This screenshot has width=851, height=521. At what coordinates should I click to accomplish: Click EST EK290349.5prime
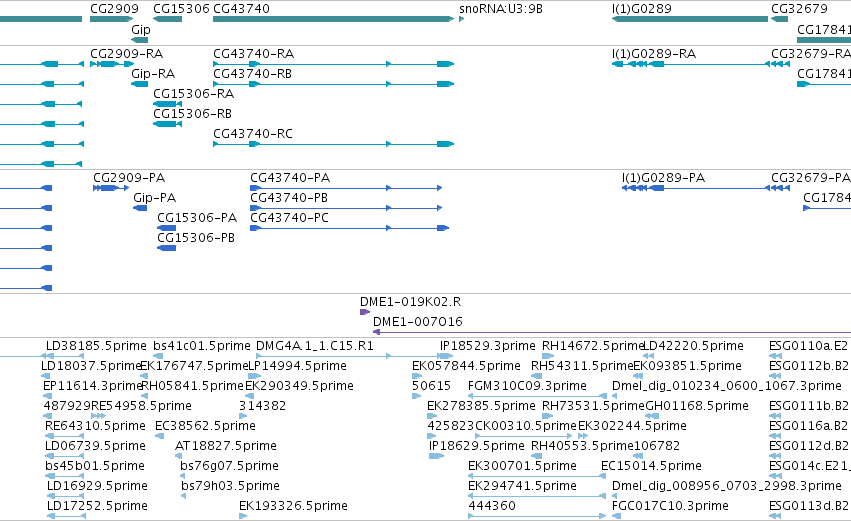(300, 386)
